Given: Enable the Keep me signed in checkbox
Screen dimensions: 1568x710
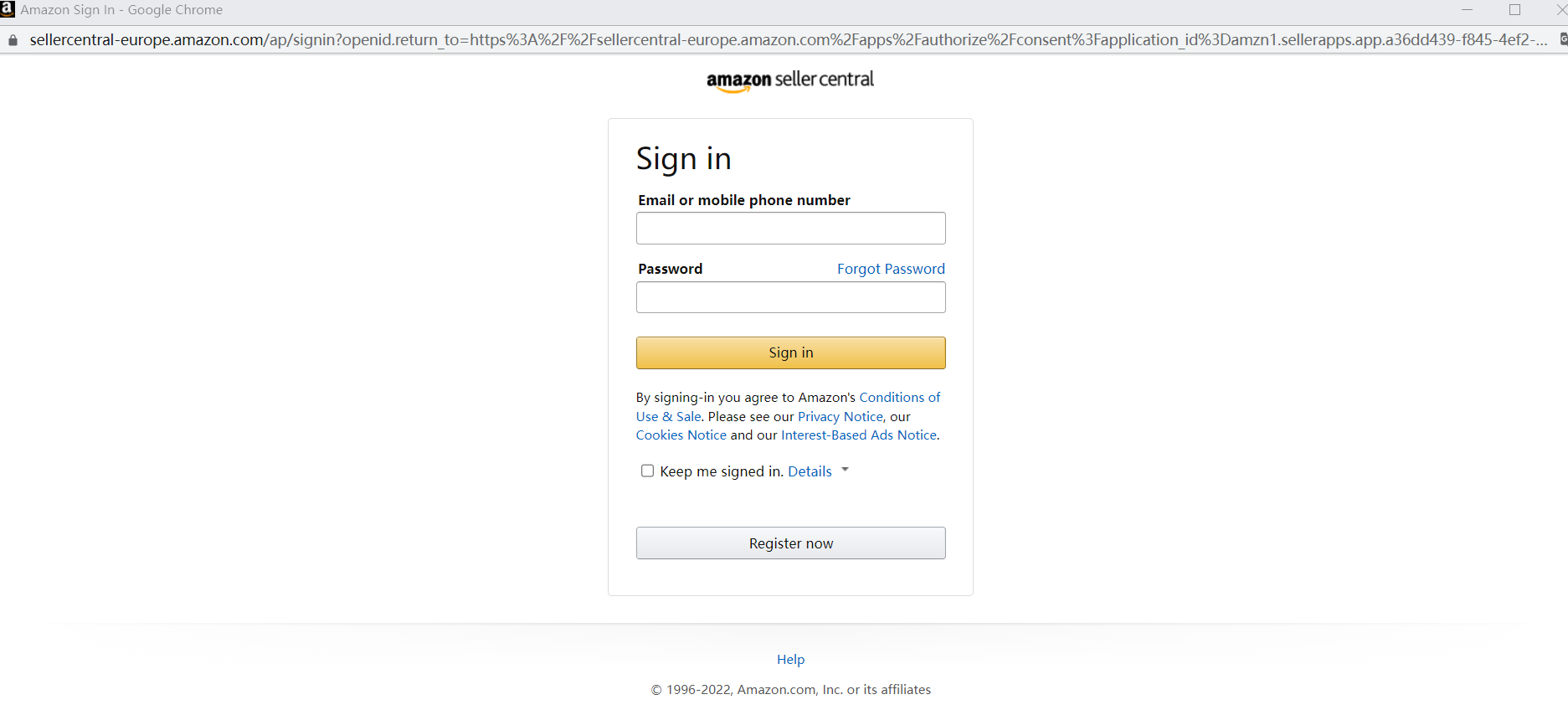Looking at the screenshot, I should tap(647, 471).
